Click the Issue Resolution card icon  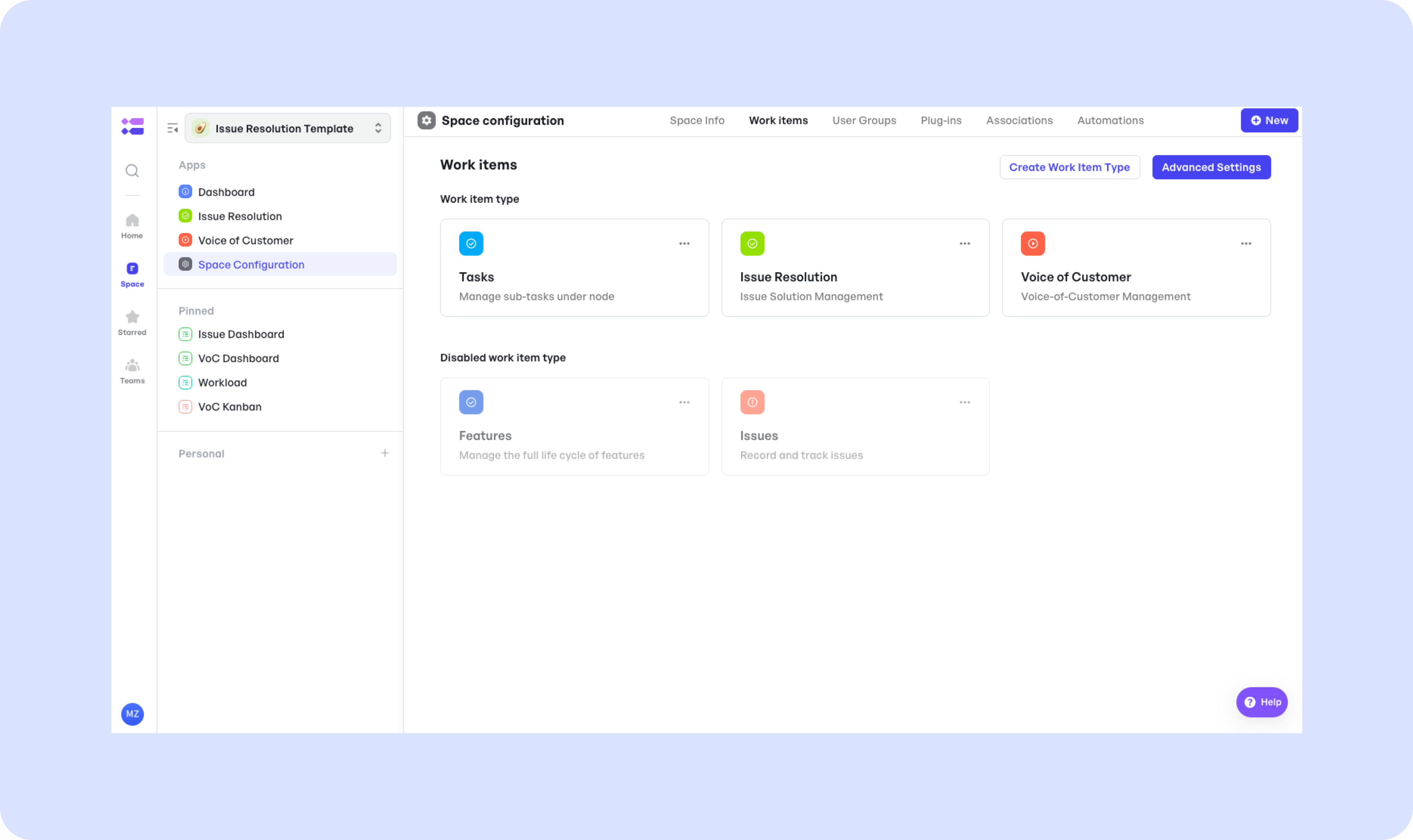click(x=752, y=244)
